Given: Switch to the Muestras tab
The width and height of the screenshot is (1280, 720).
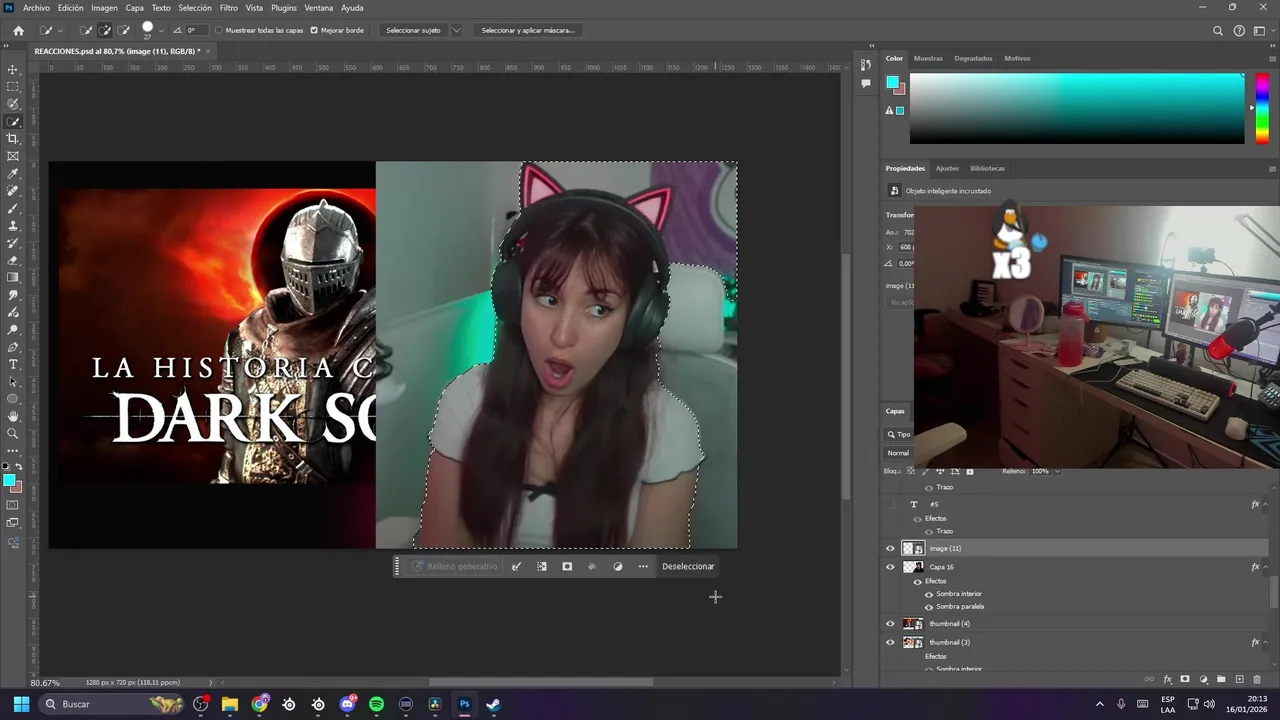Looking at the screenshot, I should (928, 58).
